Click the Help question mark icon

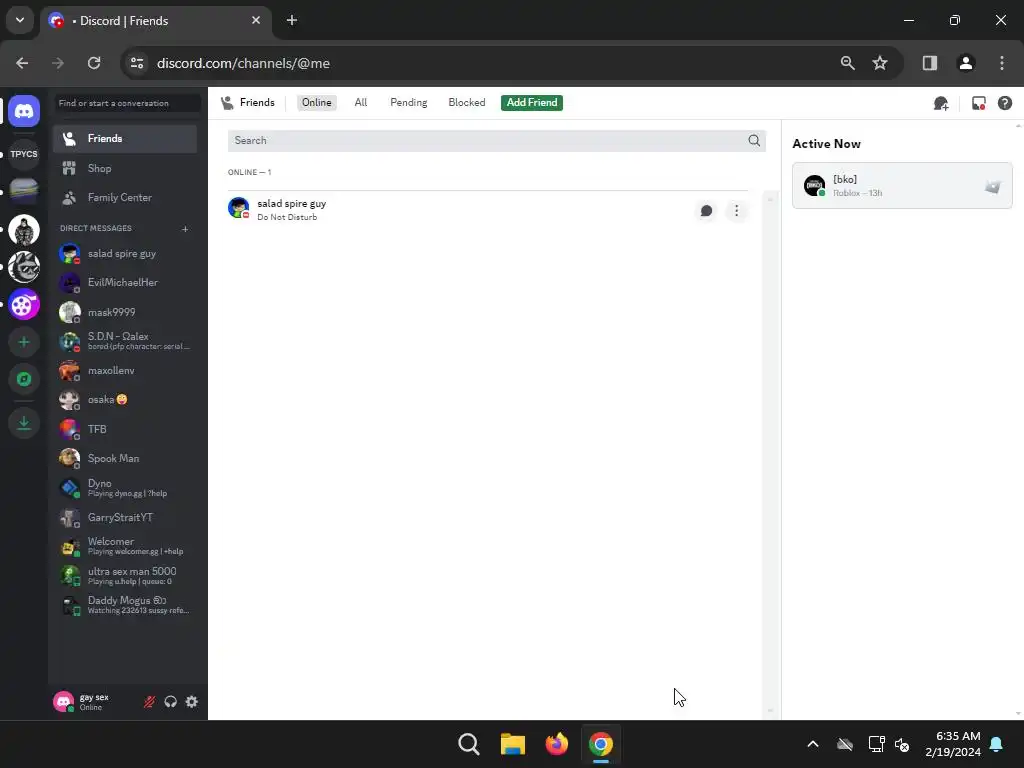click(1004, 103)
